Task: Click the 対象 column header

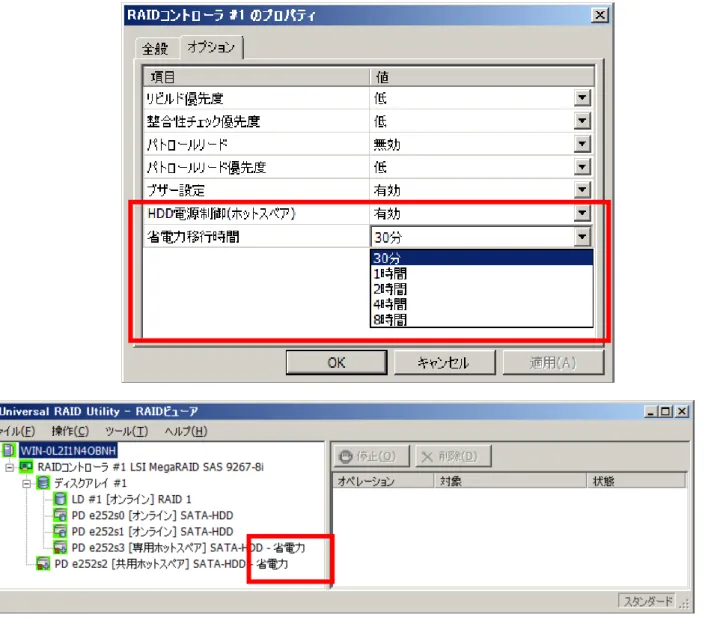Action: click(x=511, y=481)
